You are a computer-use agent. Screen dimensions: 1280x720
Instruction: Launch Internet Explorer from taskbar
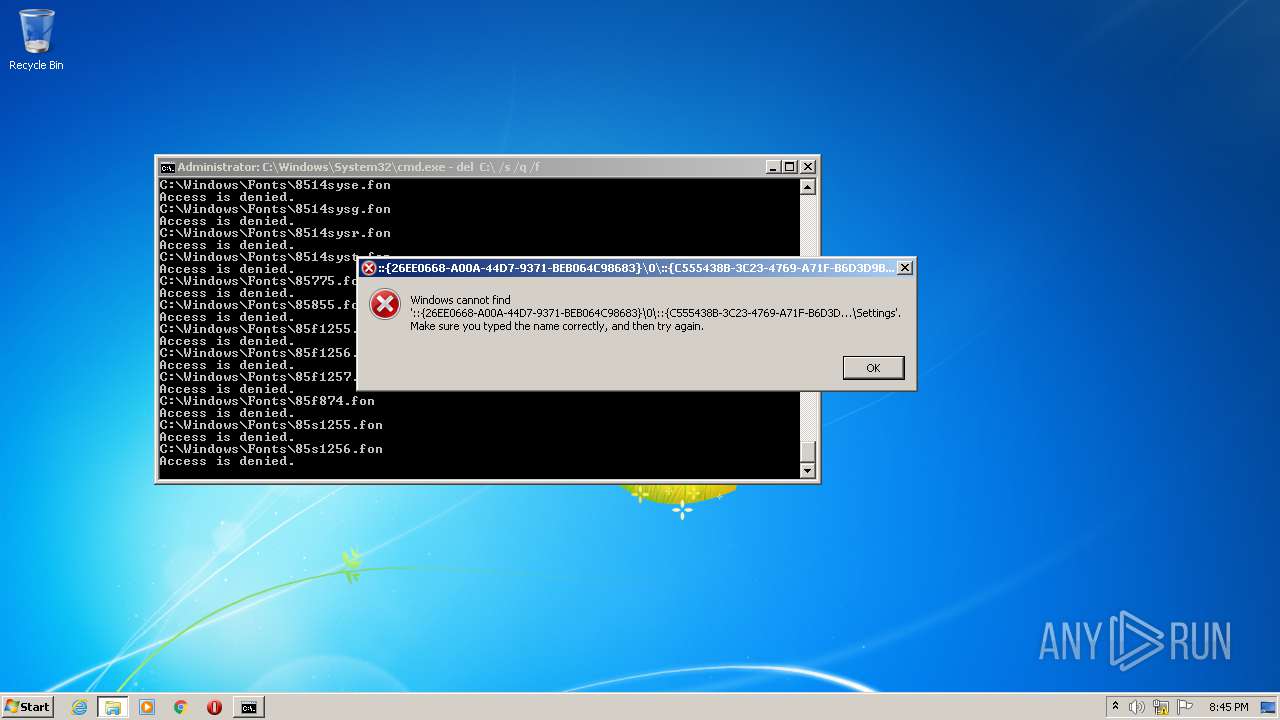79,707
